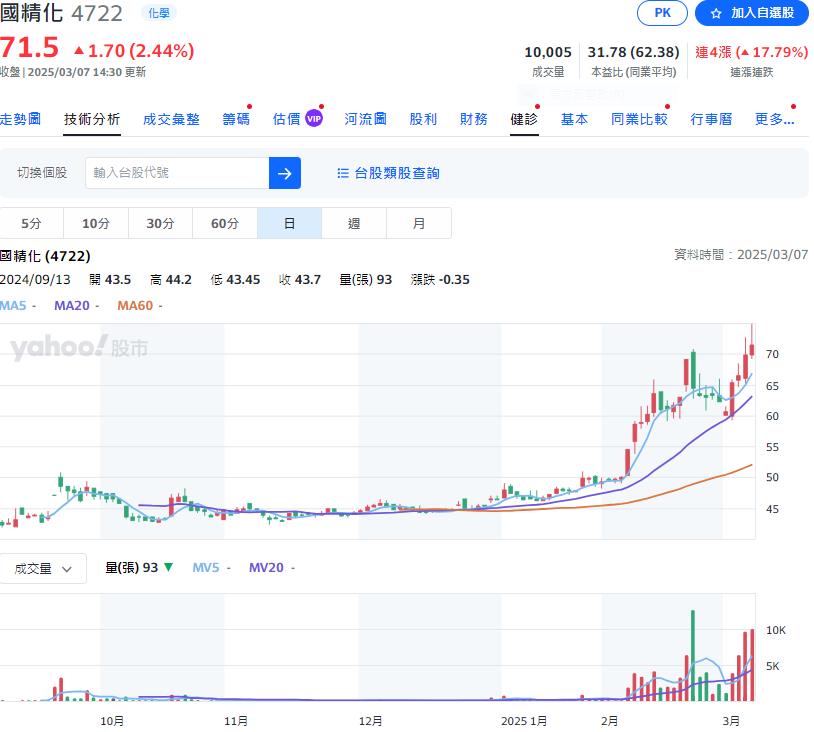Select the 60分 interval
Image resolution: width=814 pixels, height=732 pixels.
point(224,223)
